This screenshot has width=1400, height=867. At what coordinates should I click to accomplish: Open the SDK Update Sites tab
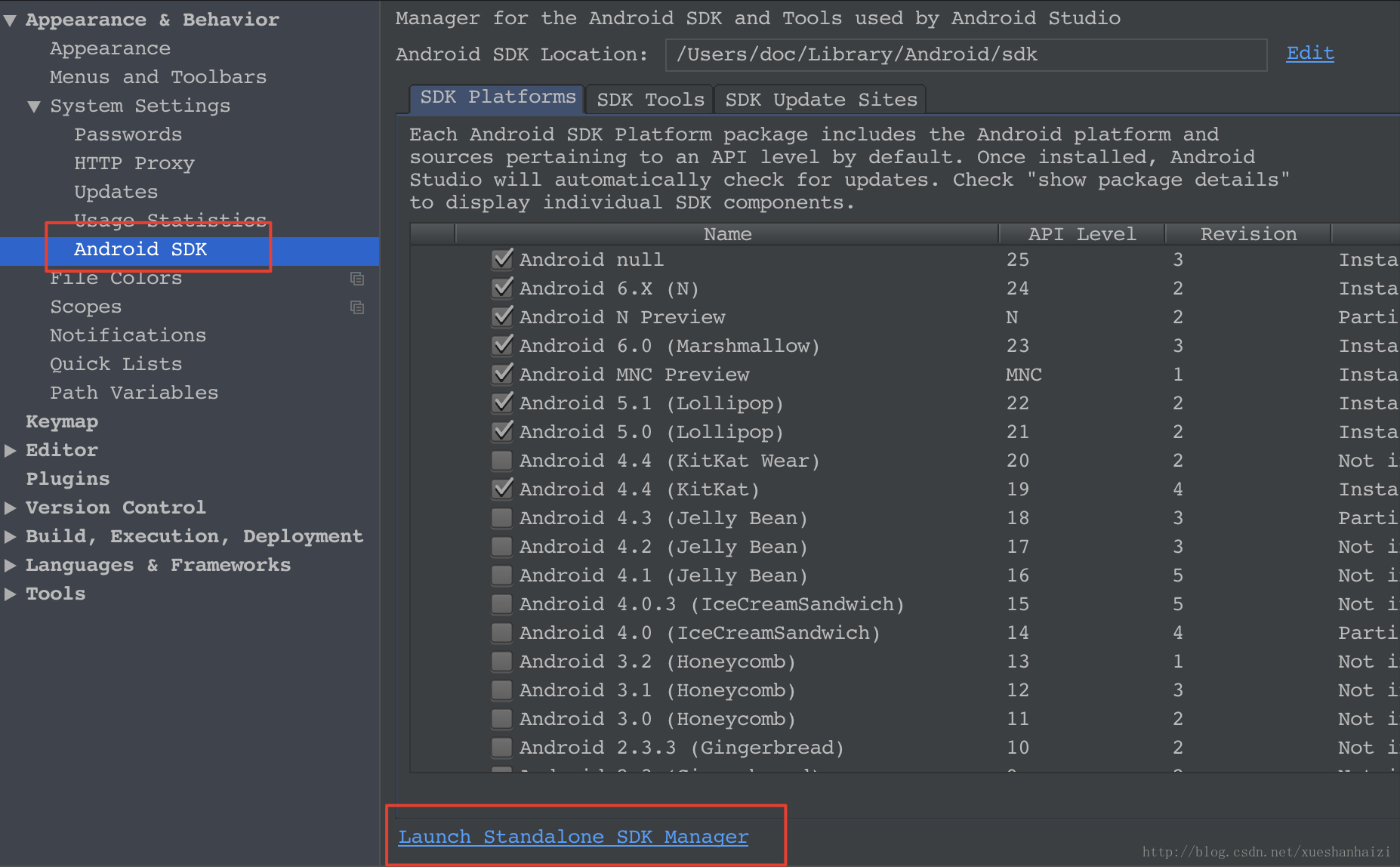point(820,100)
